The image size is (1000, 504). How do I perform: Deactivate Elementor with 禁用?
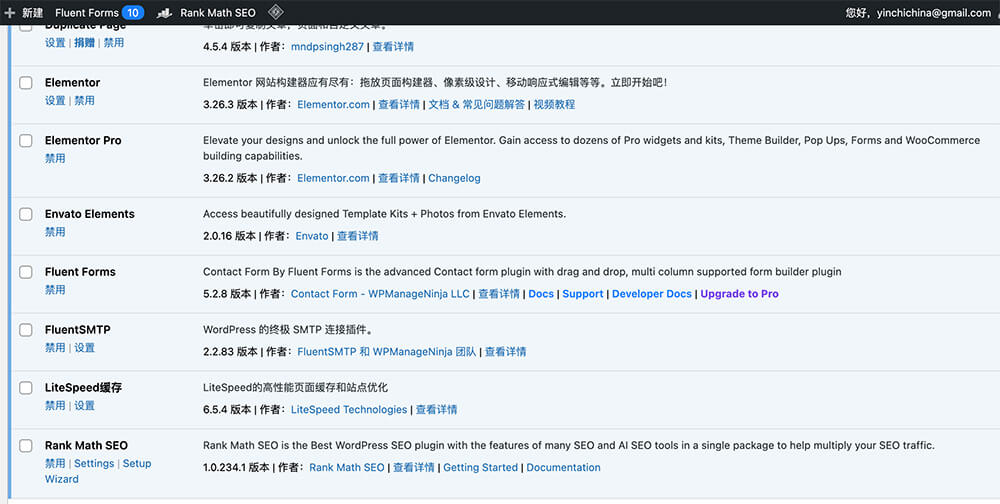click(x=84, y=101)
